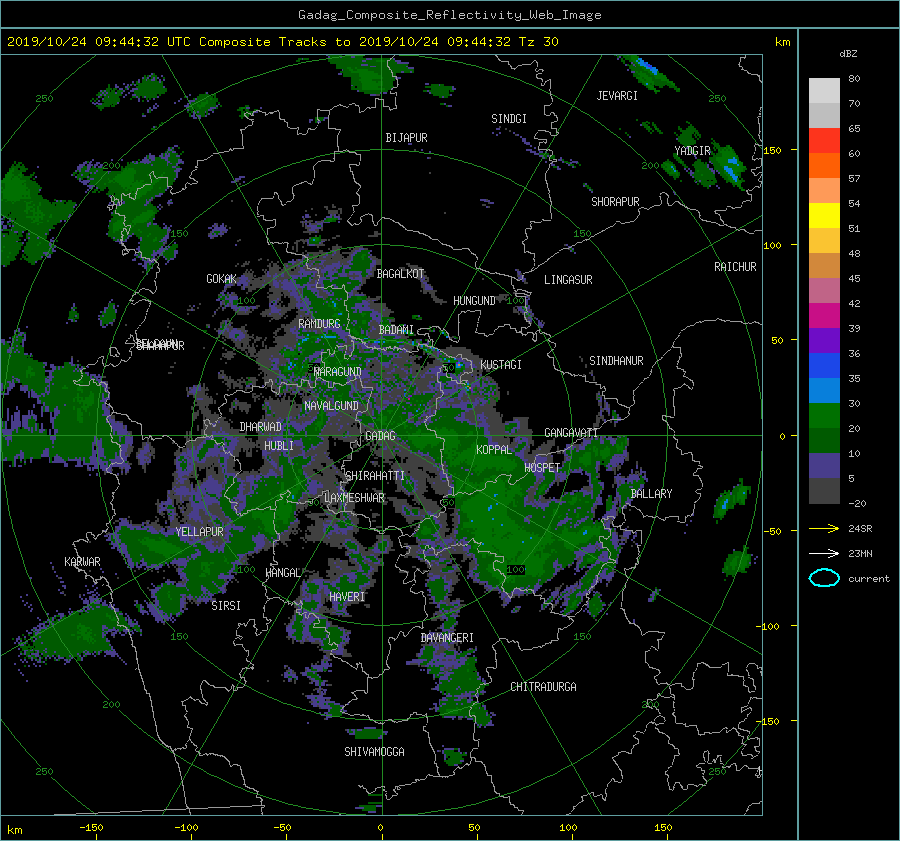Click the SHIRAHATTI city label
900x841 pixels.
[375, 475]
